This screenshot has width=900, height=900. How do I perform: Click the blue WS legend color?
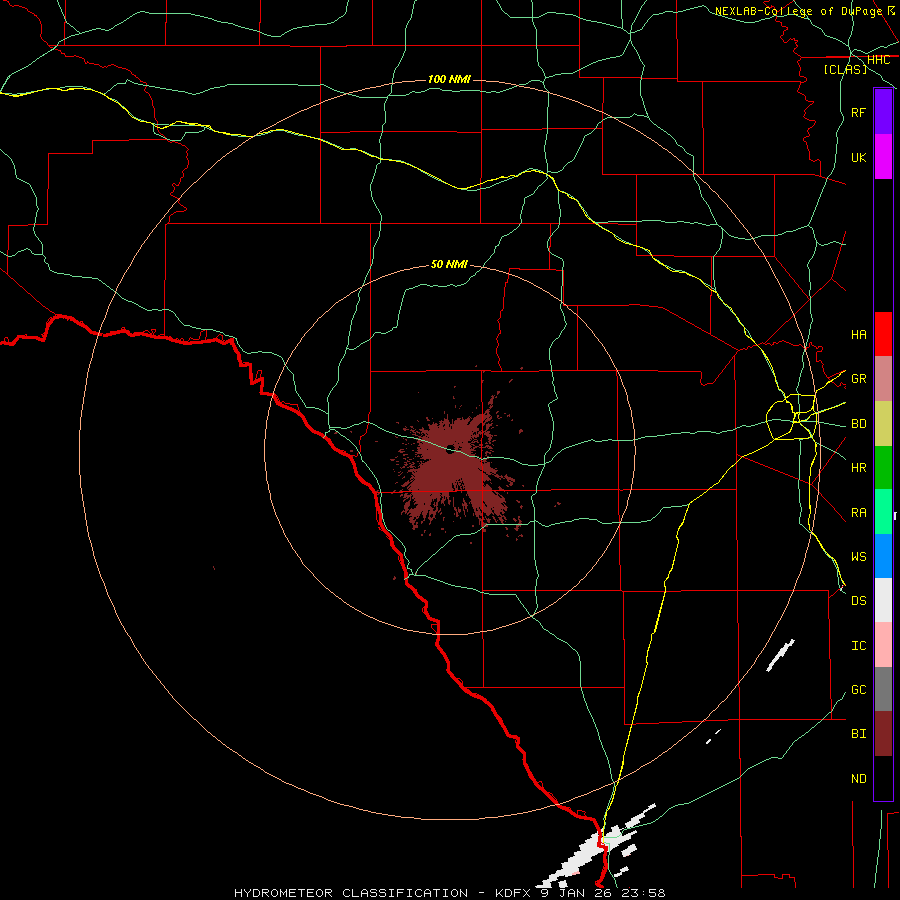pos(883,556)
